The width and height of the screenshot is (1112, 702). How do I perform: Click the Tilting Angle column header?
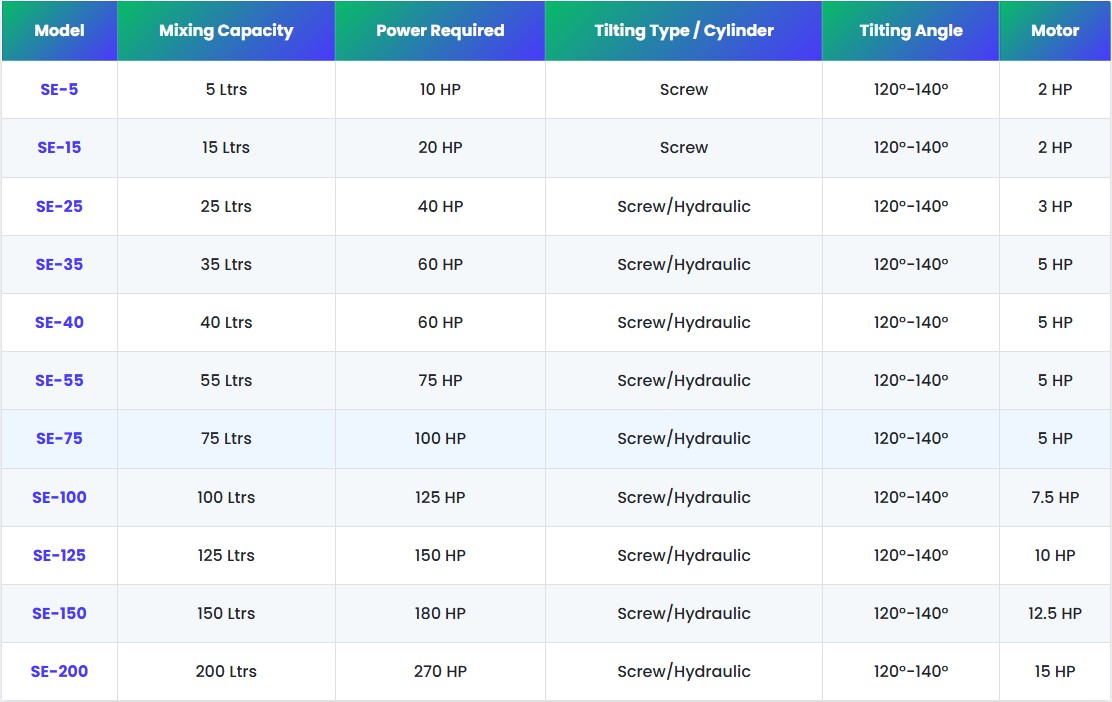pos(911,30)
